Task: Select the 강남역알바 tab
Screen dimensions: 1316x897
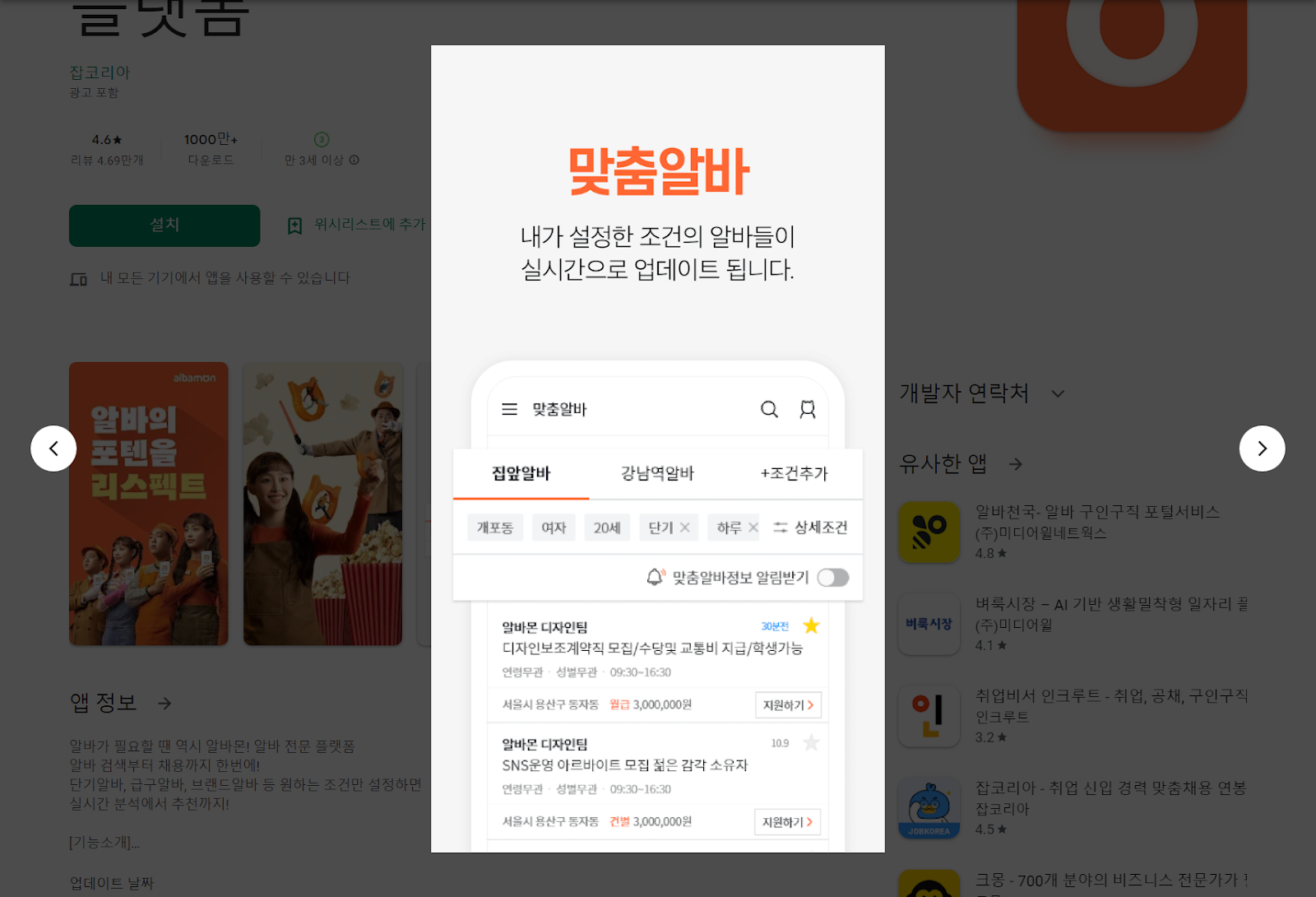Action: pyautogui.click(x=657, y=473)
